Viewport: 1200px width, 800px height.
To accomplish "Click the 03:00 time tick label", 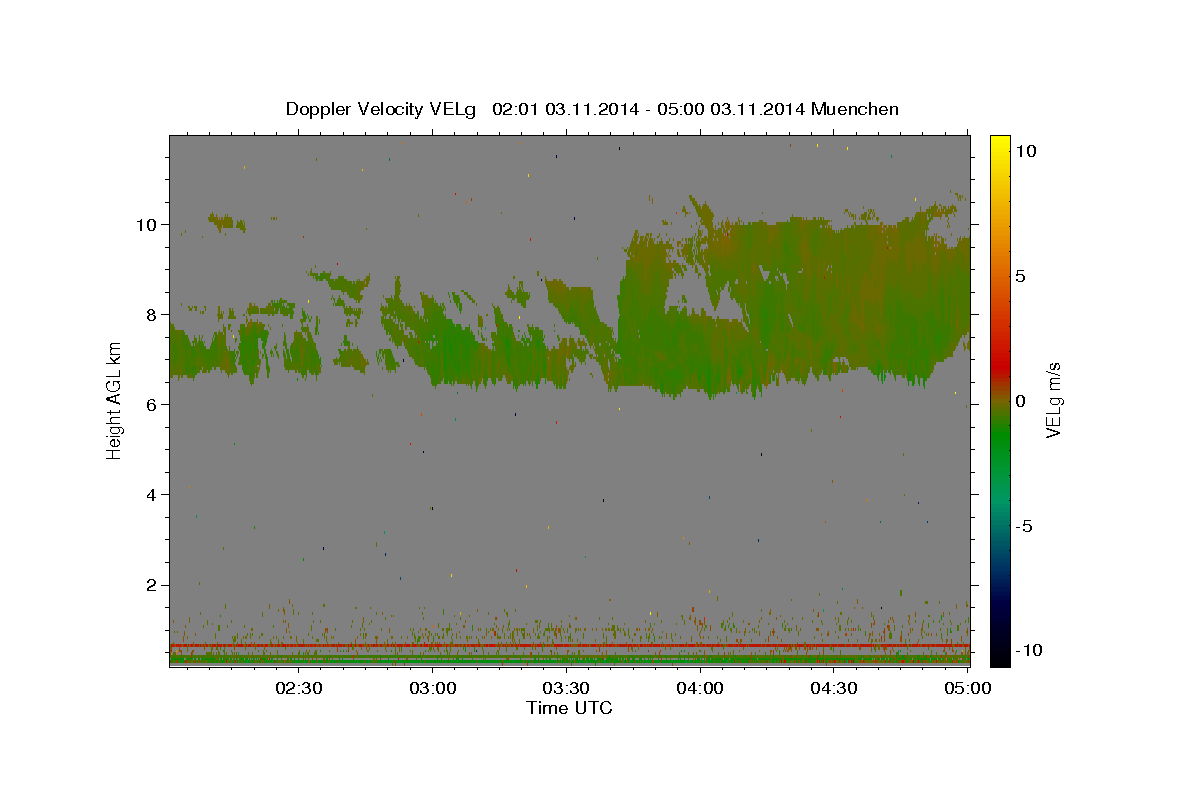I will pyautogui.click(x=433, y=688).
